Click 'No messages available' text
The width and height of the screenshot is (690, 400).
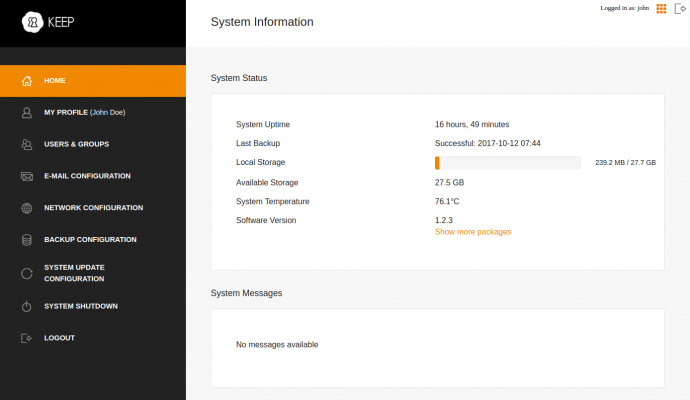click(x=277, y=345)
